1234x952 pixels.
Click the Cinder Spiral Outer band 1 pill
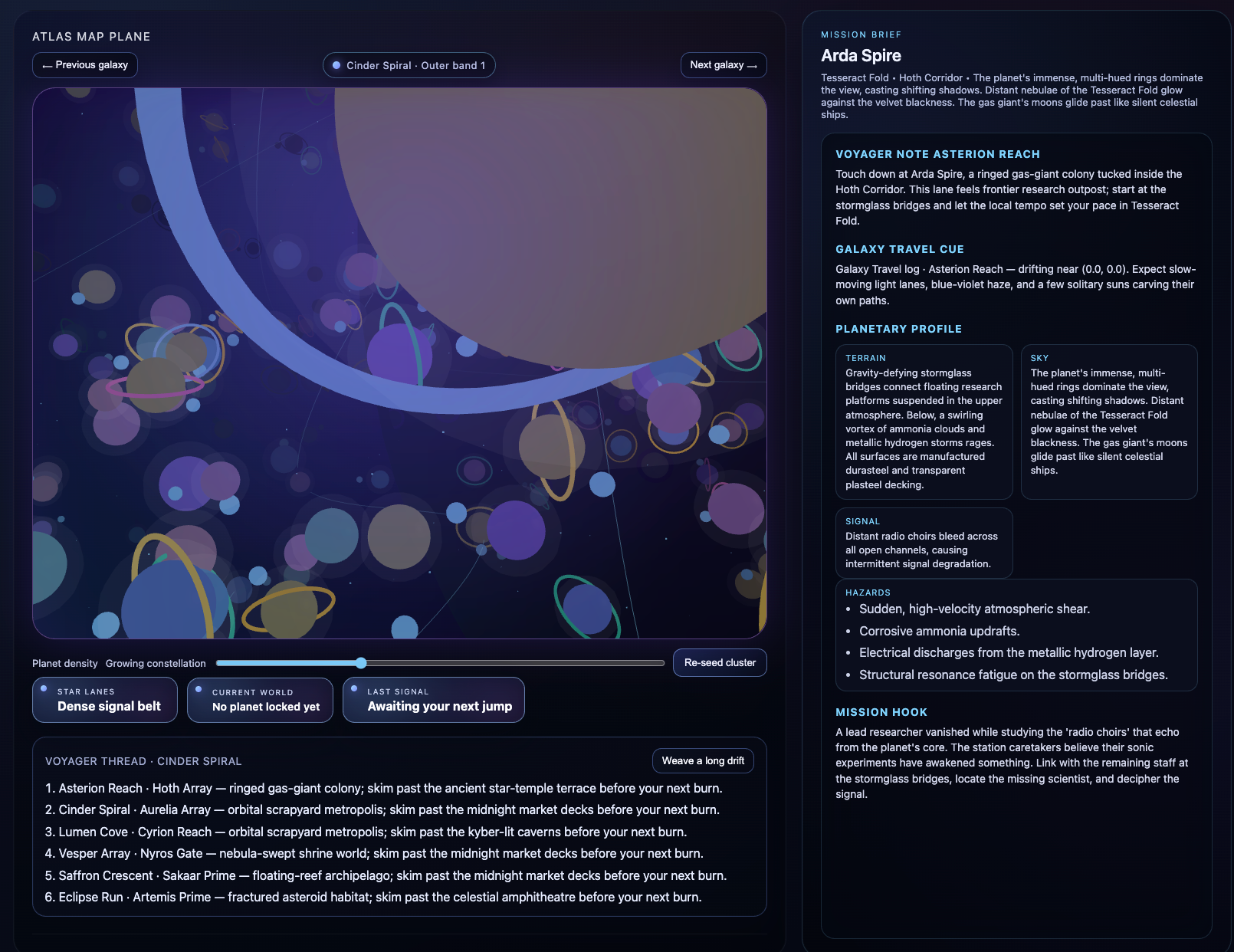pyautogui.click(x=409, y=66)
